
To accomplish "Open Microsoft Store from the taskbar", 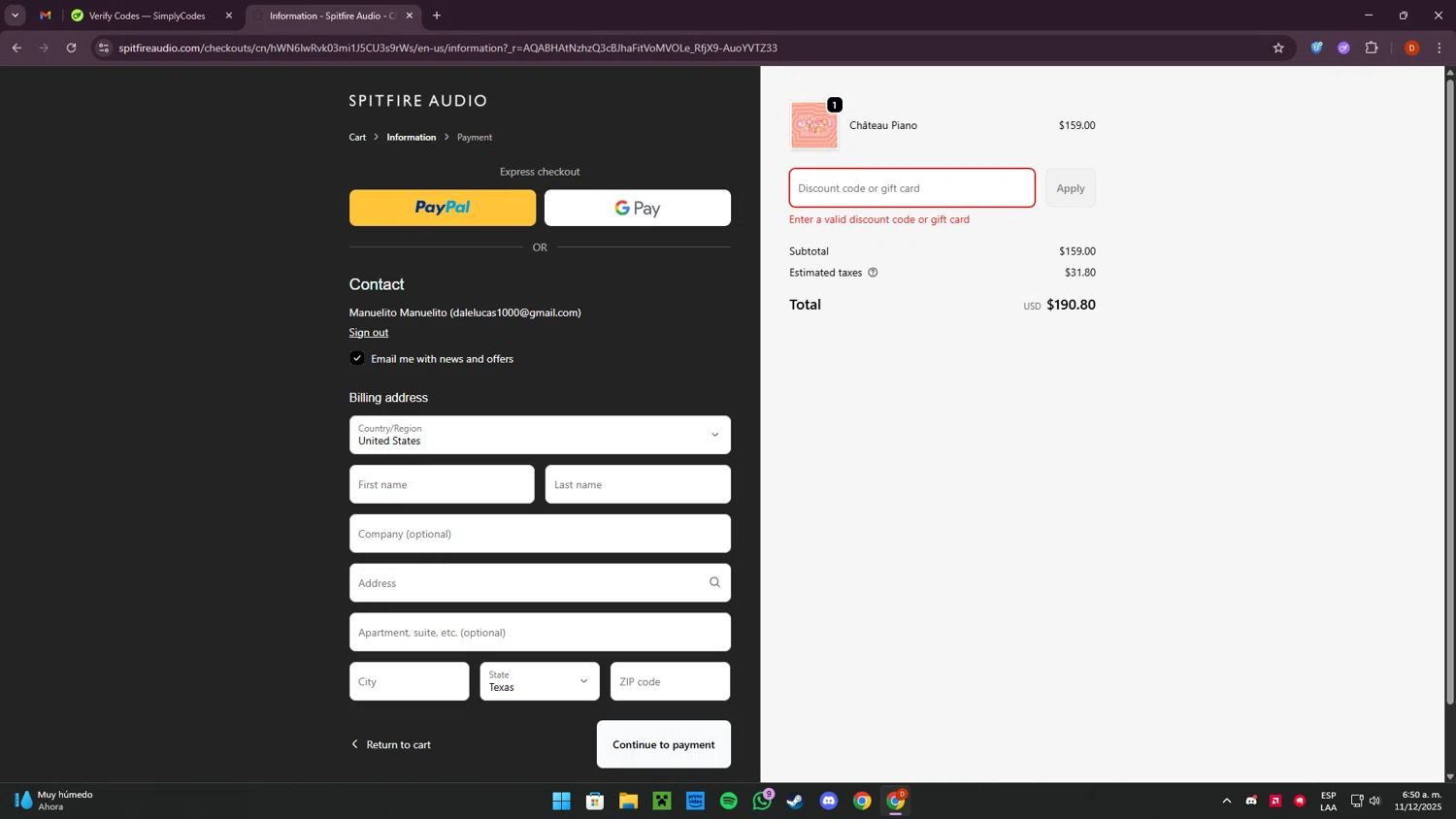I will tap(595, 801).
